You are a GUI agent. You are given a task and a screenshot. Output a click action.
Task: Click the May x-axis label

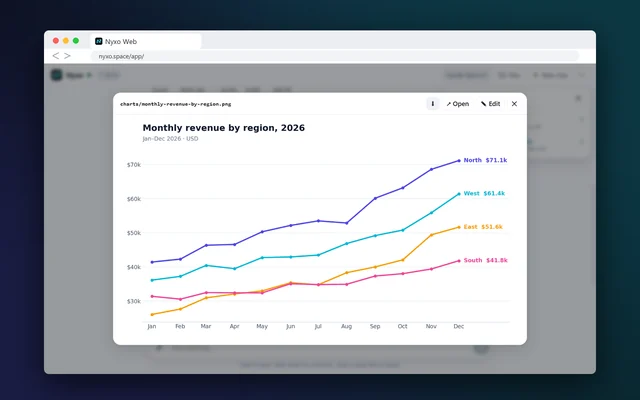pyautogui.click(x=262, y=326)
